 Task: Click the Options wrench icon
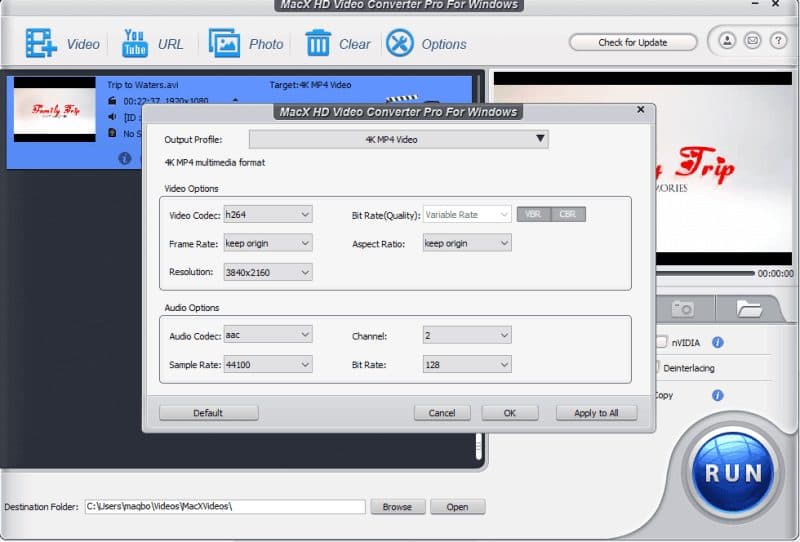399,43
